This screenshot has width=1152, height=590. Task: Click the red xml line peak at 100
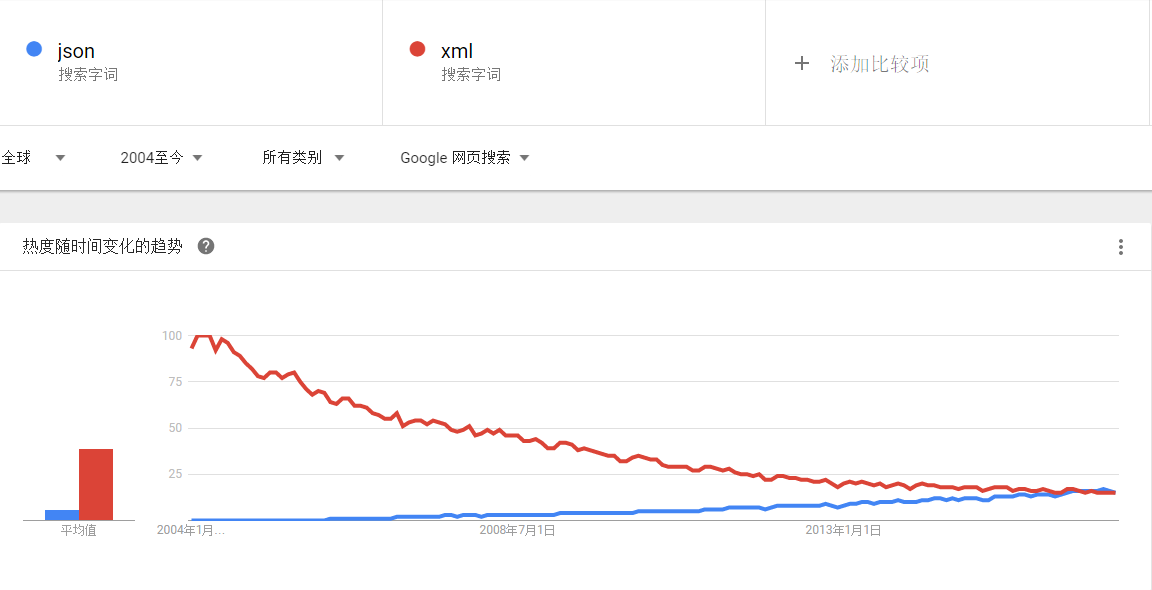tap(203, 336)
